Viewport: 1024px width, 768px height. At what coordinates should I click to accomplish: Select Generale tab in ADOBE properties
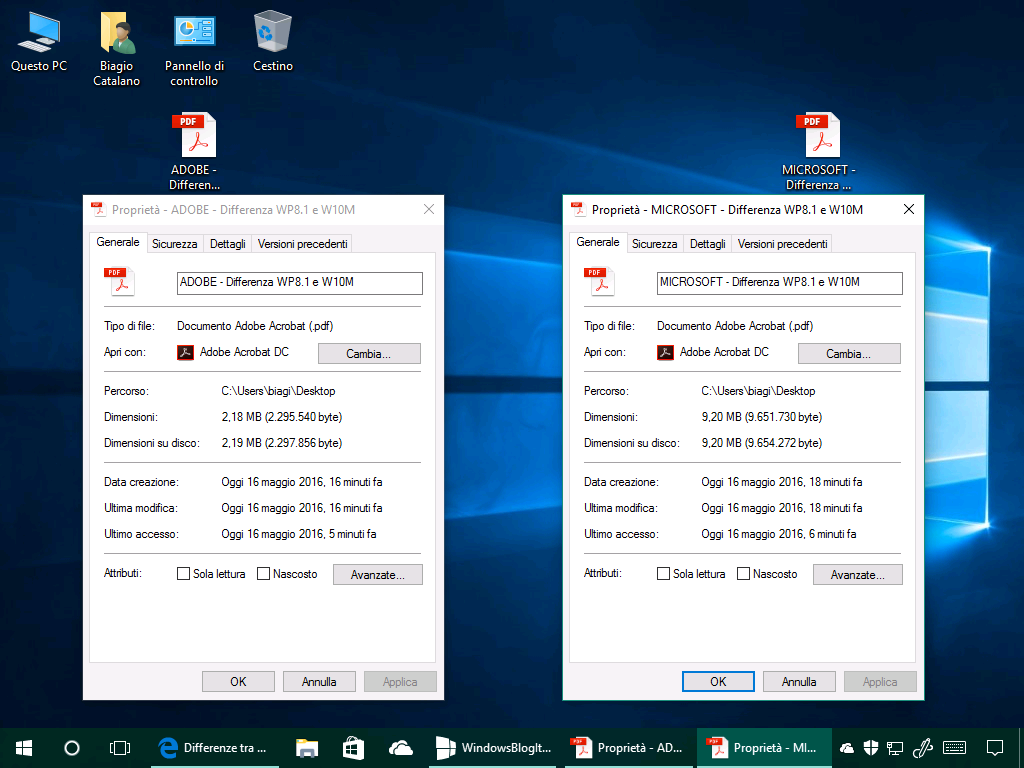pyautogui.click(x=118, y=242)
